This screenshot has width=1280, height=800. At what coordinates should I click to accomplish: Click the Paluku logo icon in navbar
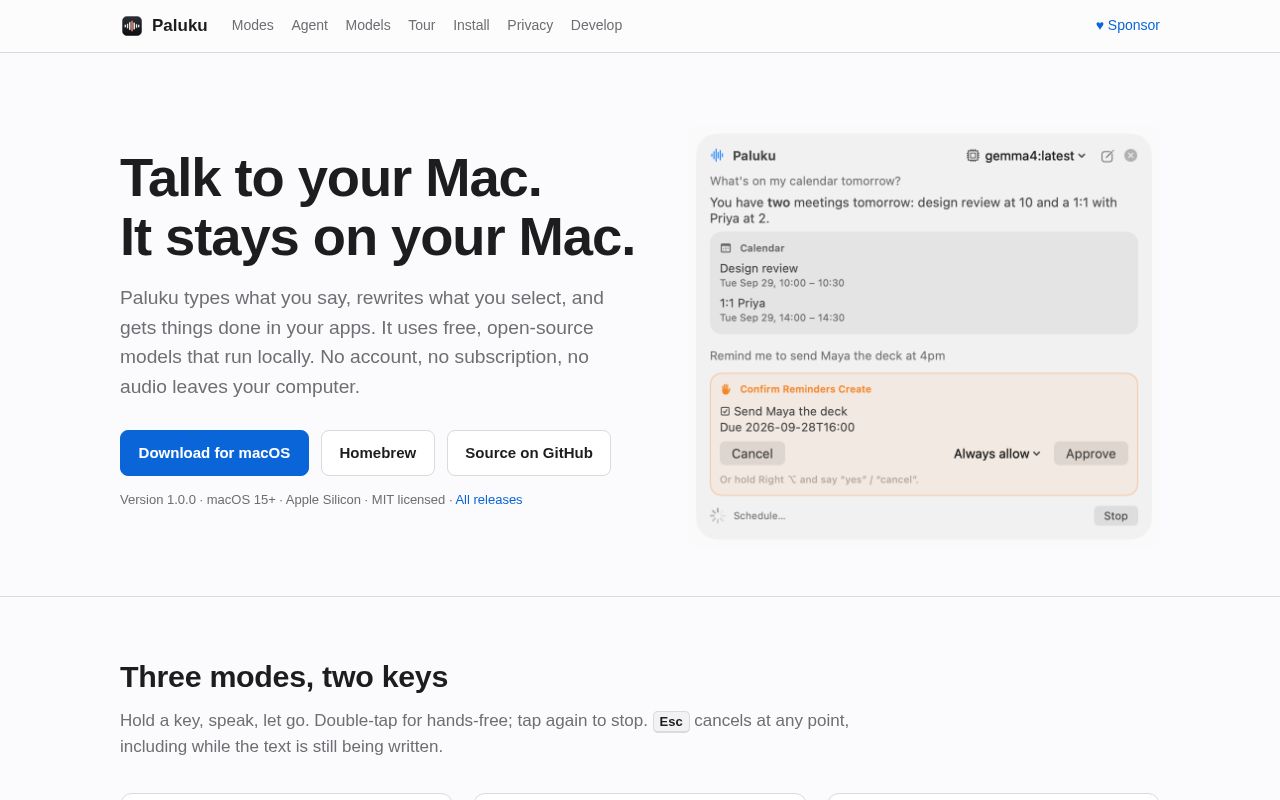132,26
